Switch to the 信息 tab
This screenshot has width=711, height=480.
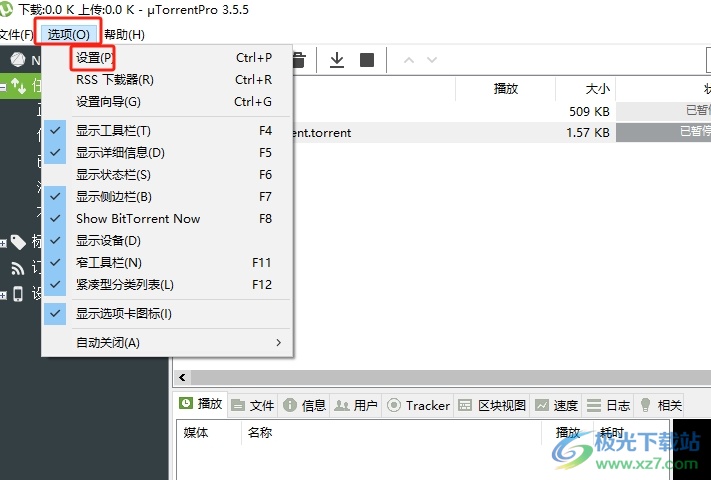click(x=305, y=405)
